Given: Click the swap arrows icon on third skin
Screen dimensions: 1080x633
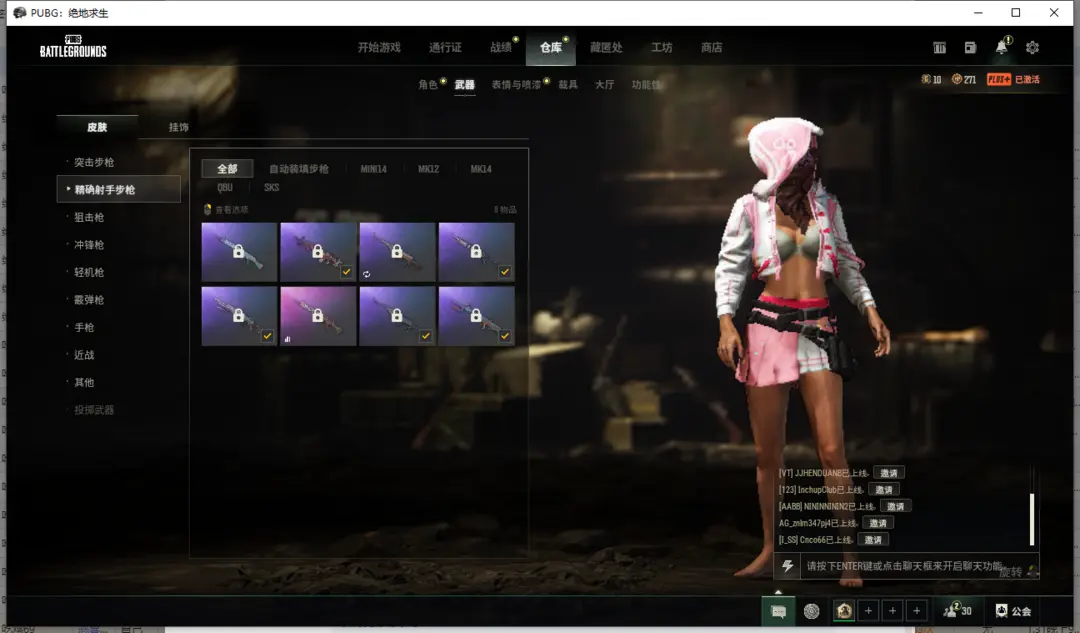Looking at the screenshot, I should (x=366, y=274).
